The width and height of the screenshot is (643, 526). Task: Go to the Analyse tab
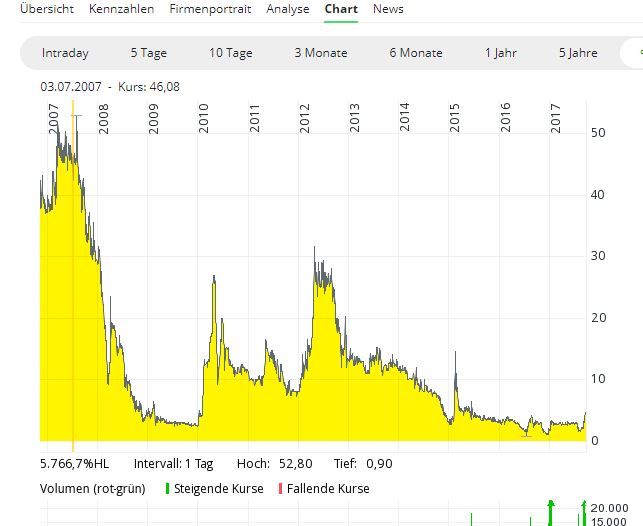point(287,9)
